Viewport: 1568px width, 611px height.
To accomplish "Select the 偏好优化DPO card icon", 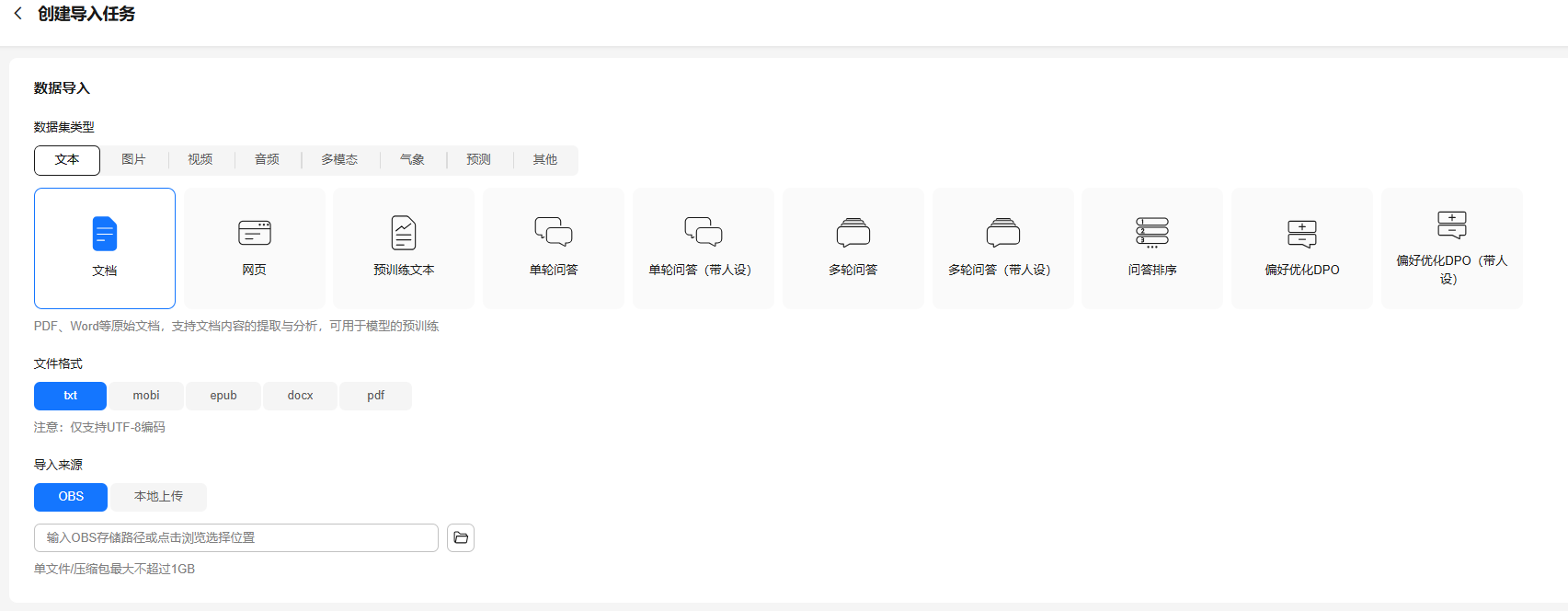I will tap(1302, 234).
